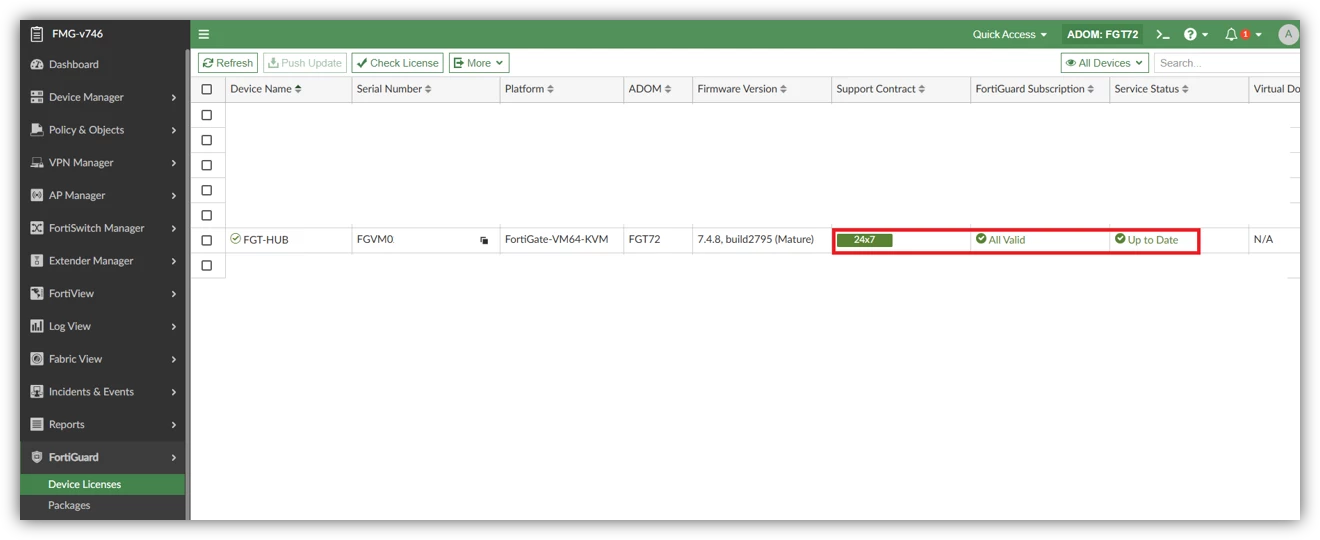Click the copy serial number icon
This screenshot has width=1320, height=540.
484,241
